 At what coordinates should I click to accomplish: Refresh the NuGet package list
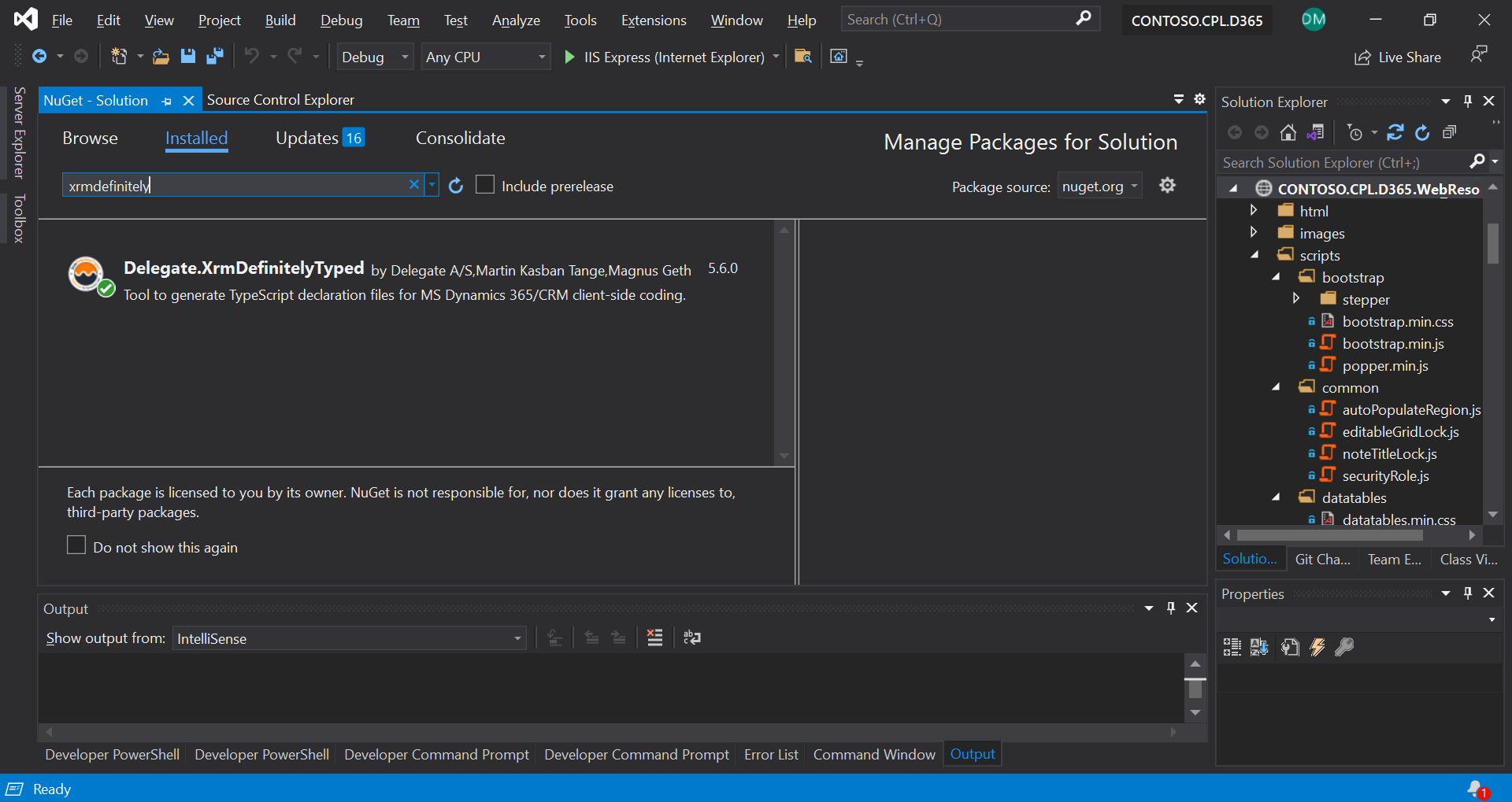coord(456,186)
